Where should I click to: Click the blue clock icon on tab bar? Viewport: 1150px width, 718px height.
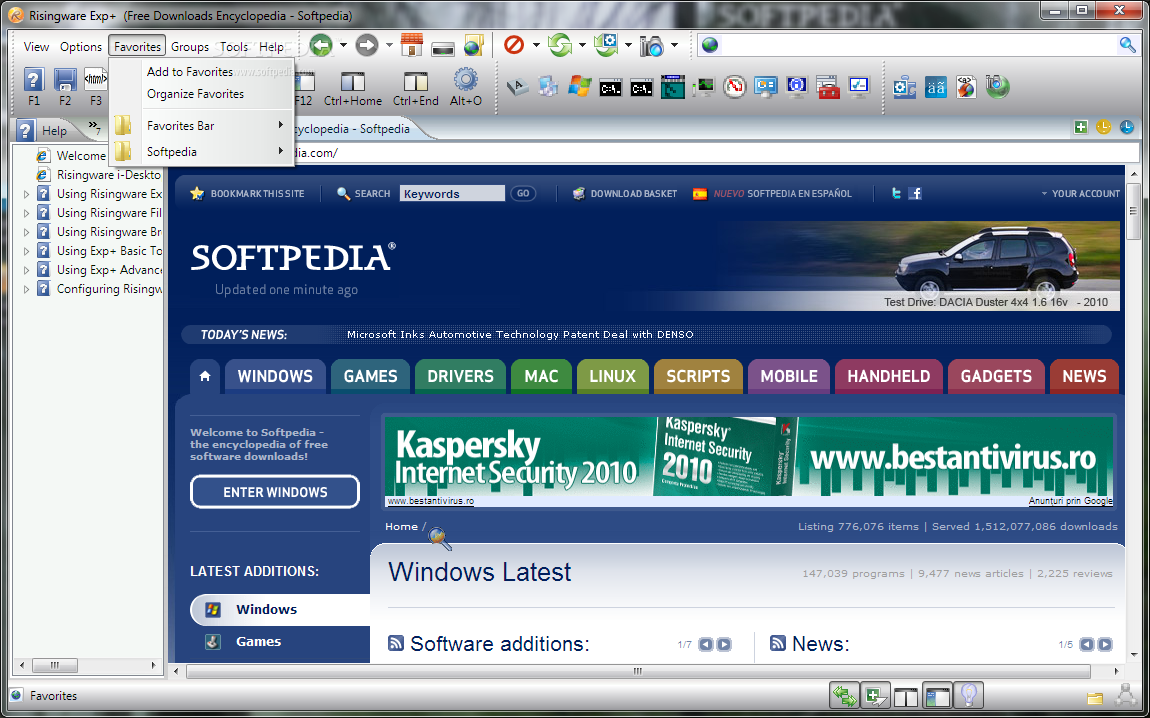tap(1127, 127)
